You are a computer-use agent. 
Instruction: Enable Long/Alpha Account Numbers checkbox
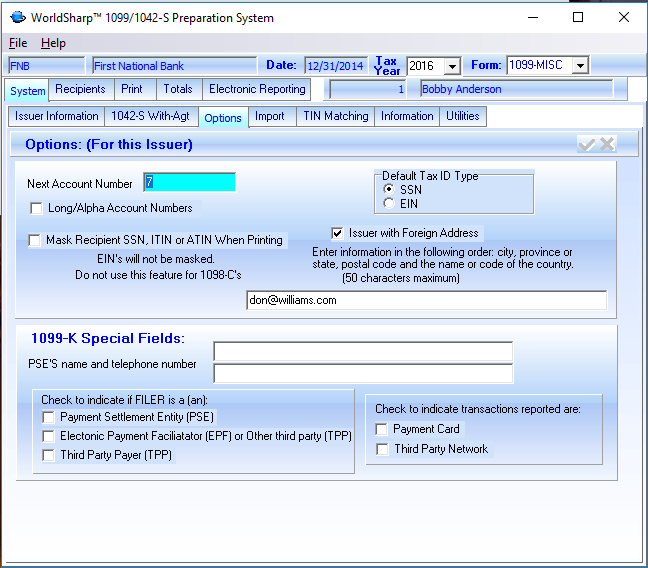point(37,209)
